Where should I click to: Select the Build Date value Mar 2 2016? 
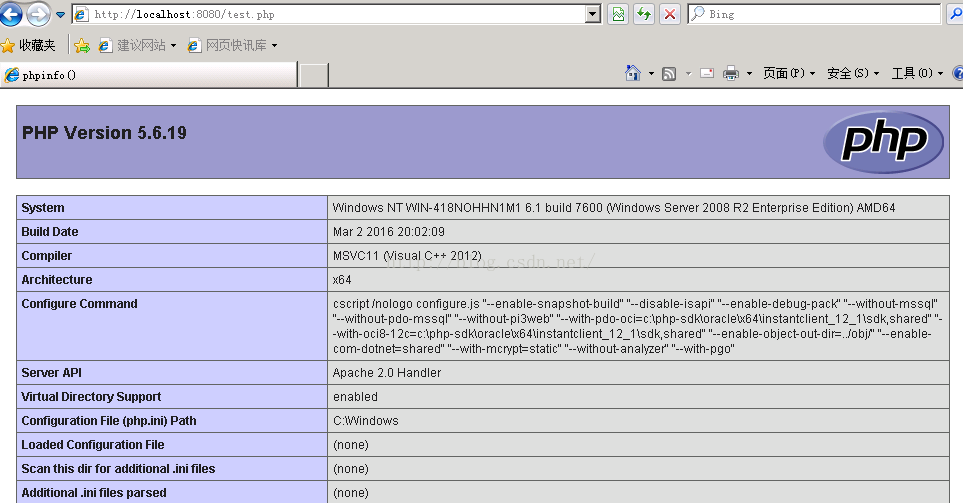389,232
